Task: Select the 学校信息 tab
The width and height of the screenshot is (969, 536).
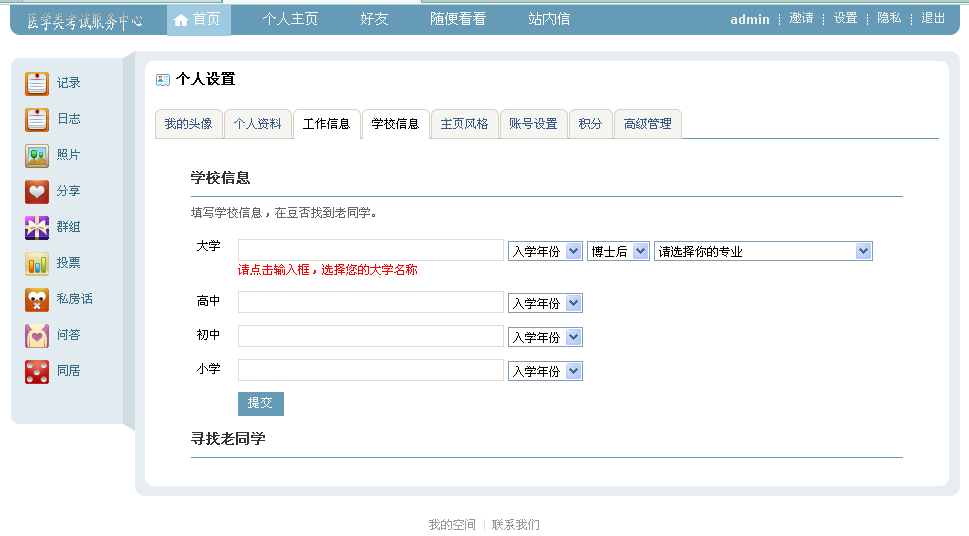Action: click(396, 124)
